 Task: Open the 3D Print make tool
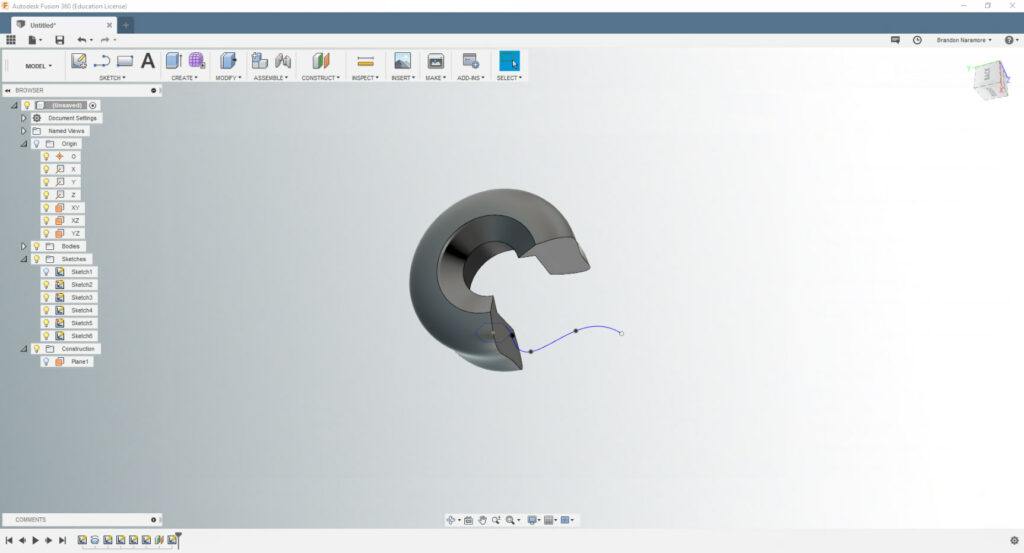click(436, 61)
